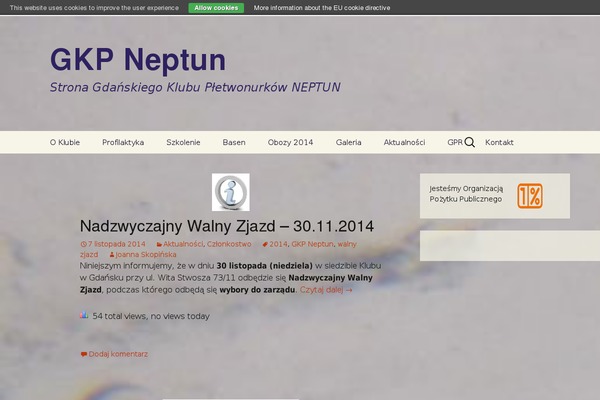
Task: Open the Aktualności category link in post meta
Action: (183, 244)
